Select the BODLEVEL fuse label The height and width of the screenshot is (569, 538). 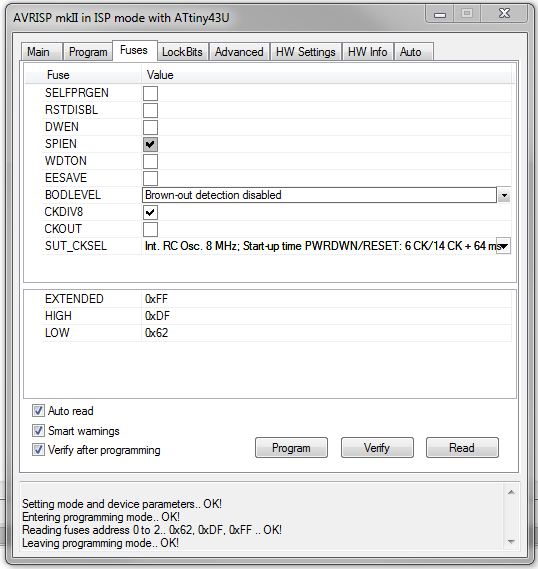(x=73, y=195)
